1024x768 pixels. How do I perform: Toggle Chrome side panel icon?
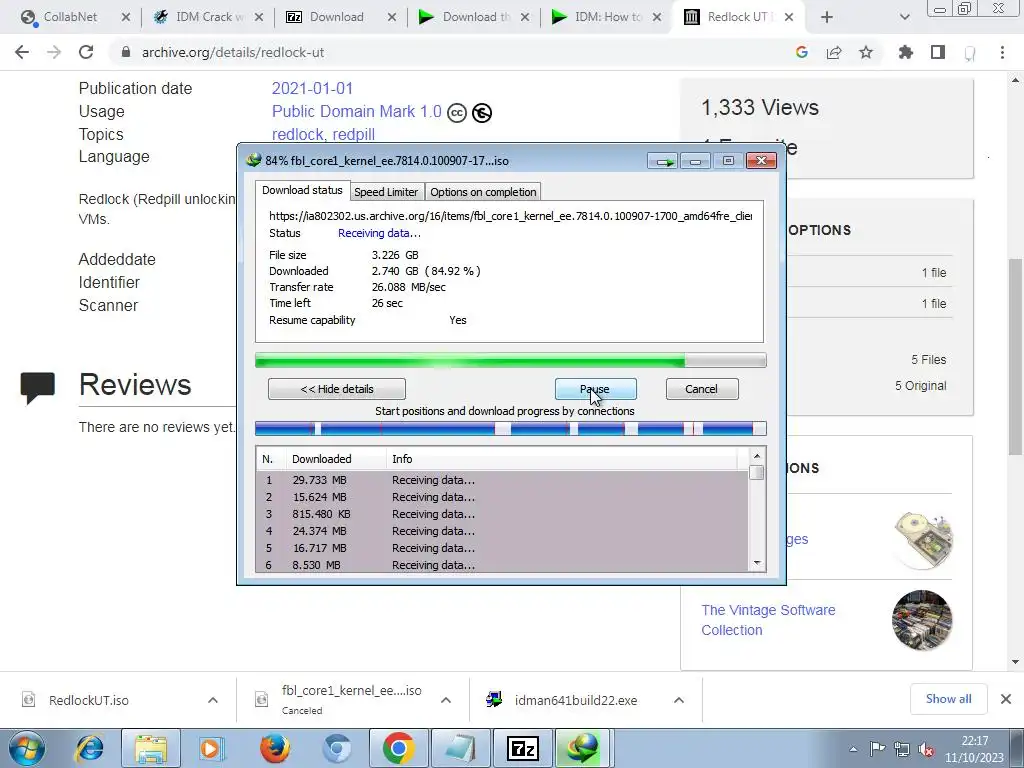click(938, 52)
